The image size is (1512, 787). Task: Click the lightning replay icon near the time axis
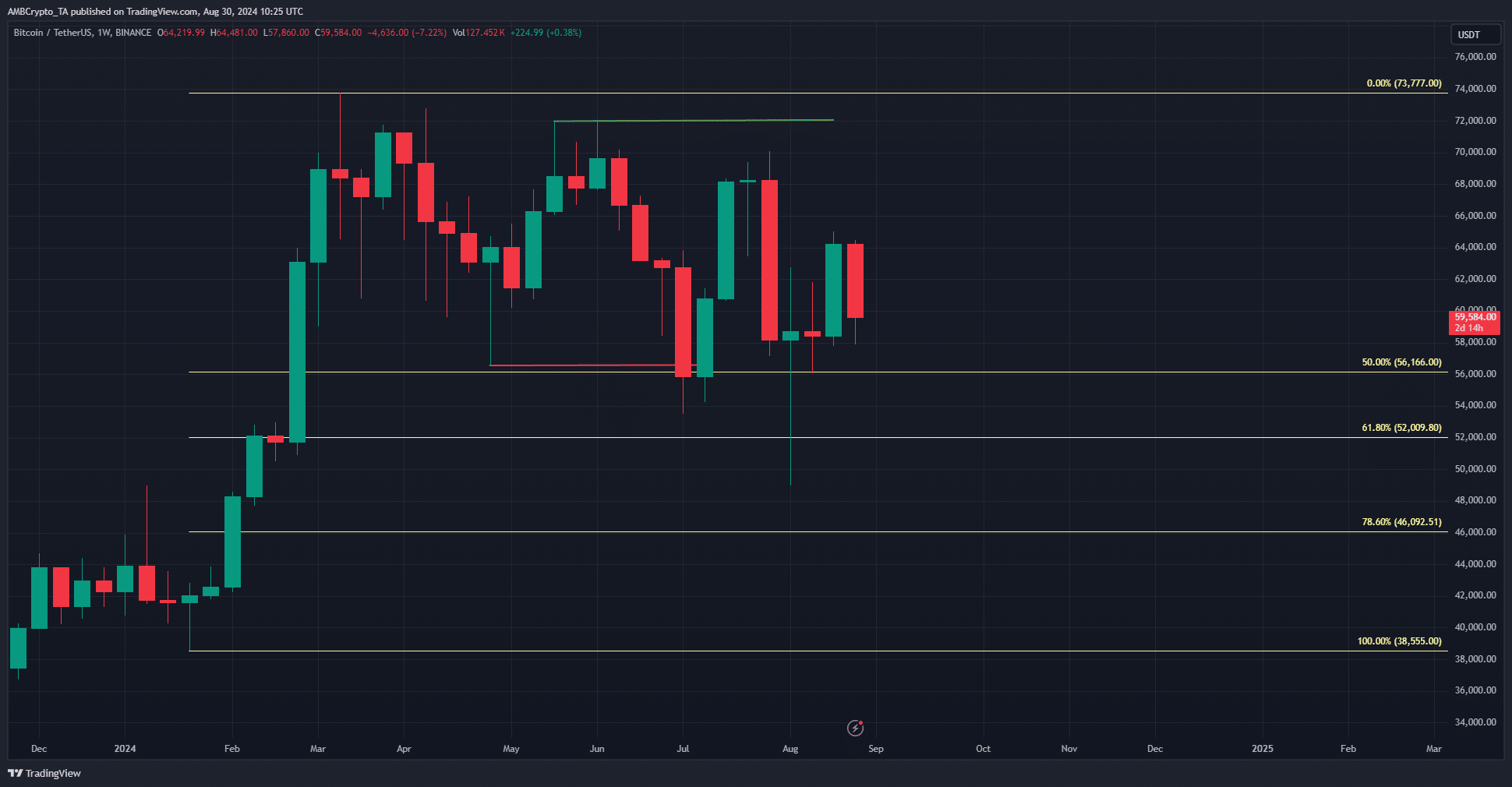(855, 728)
